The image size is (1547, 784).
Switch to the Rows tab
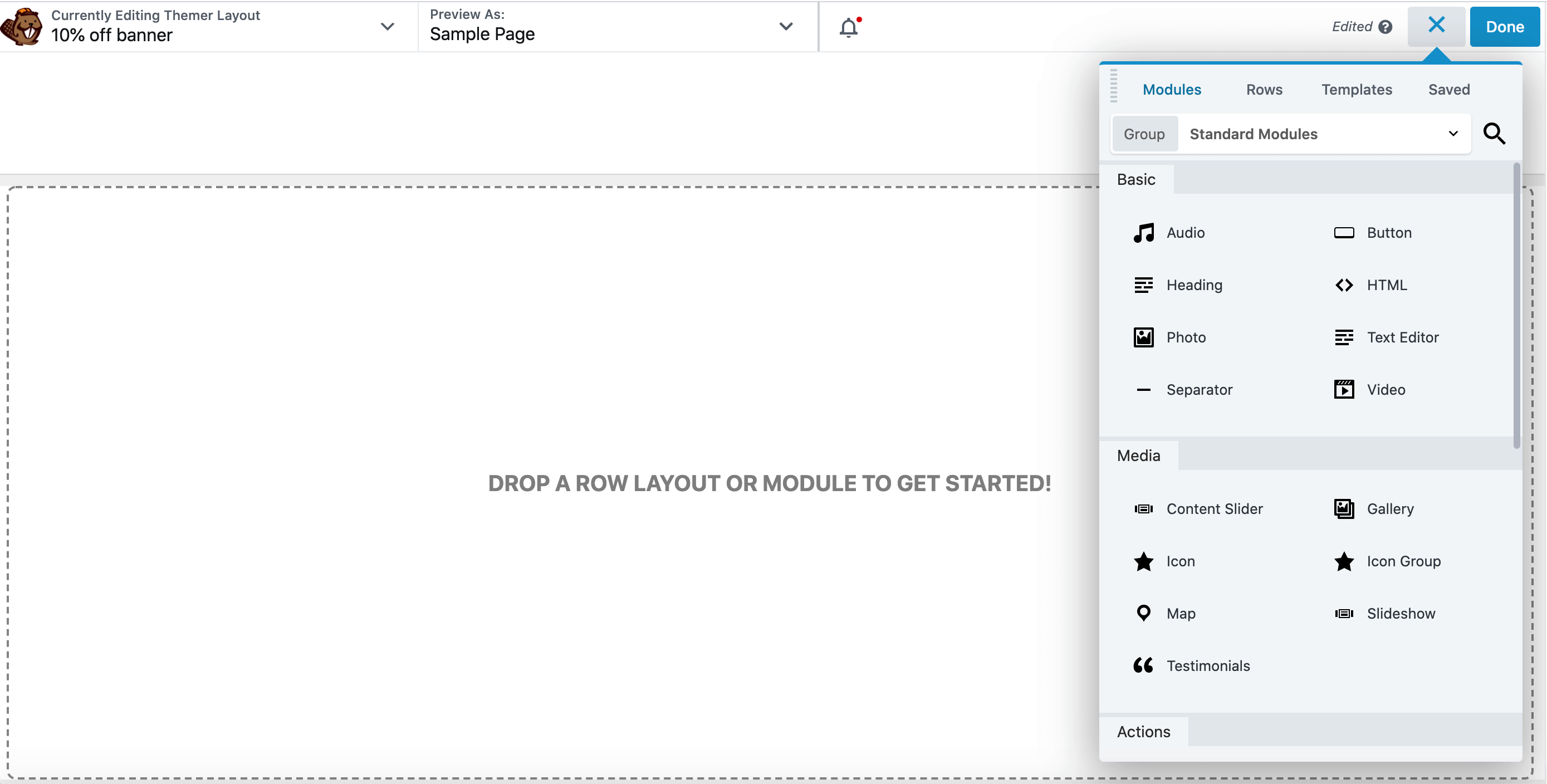click(1264, 90)
